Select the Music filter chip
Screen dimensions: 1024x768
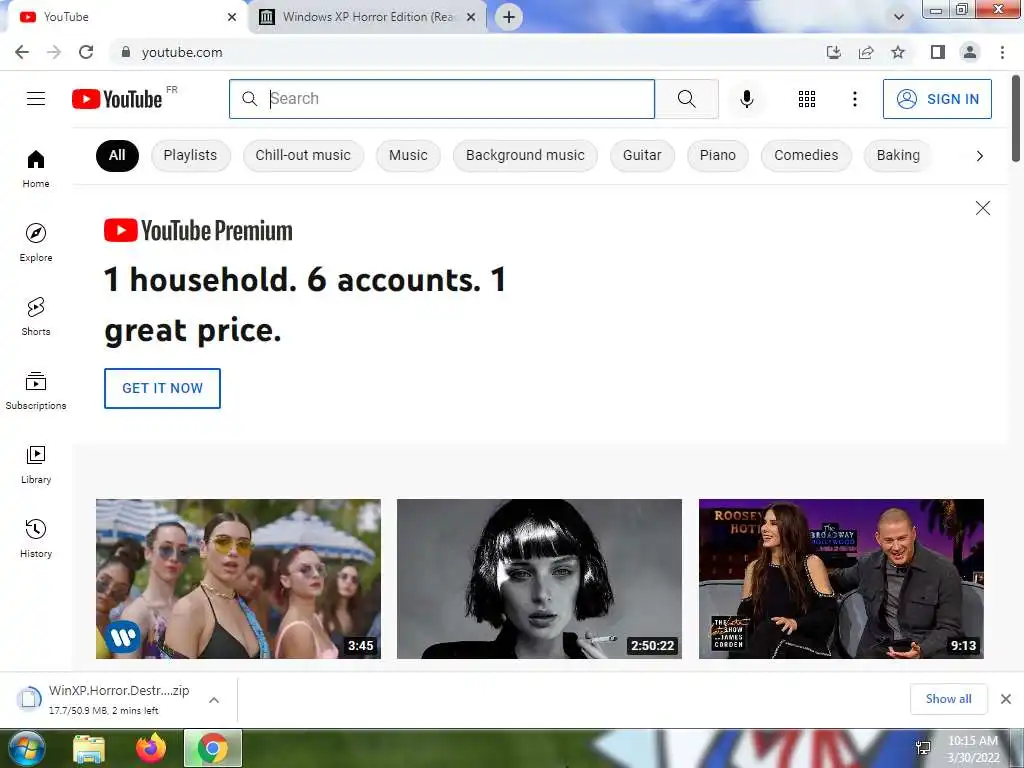tap(408, 155)
